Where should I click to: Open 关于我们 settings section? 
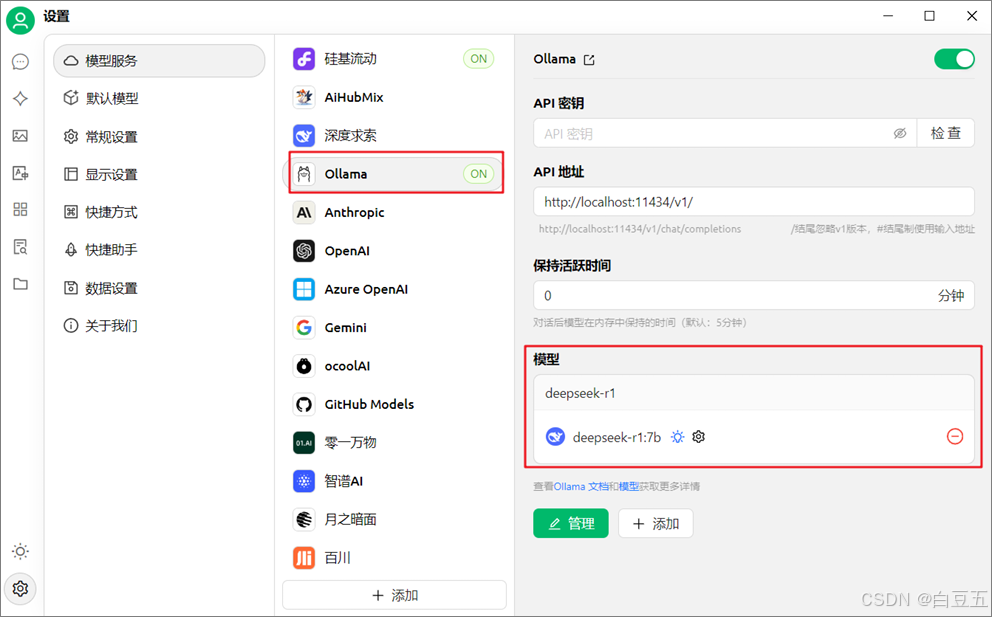tap(159, 326)
